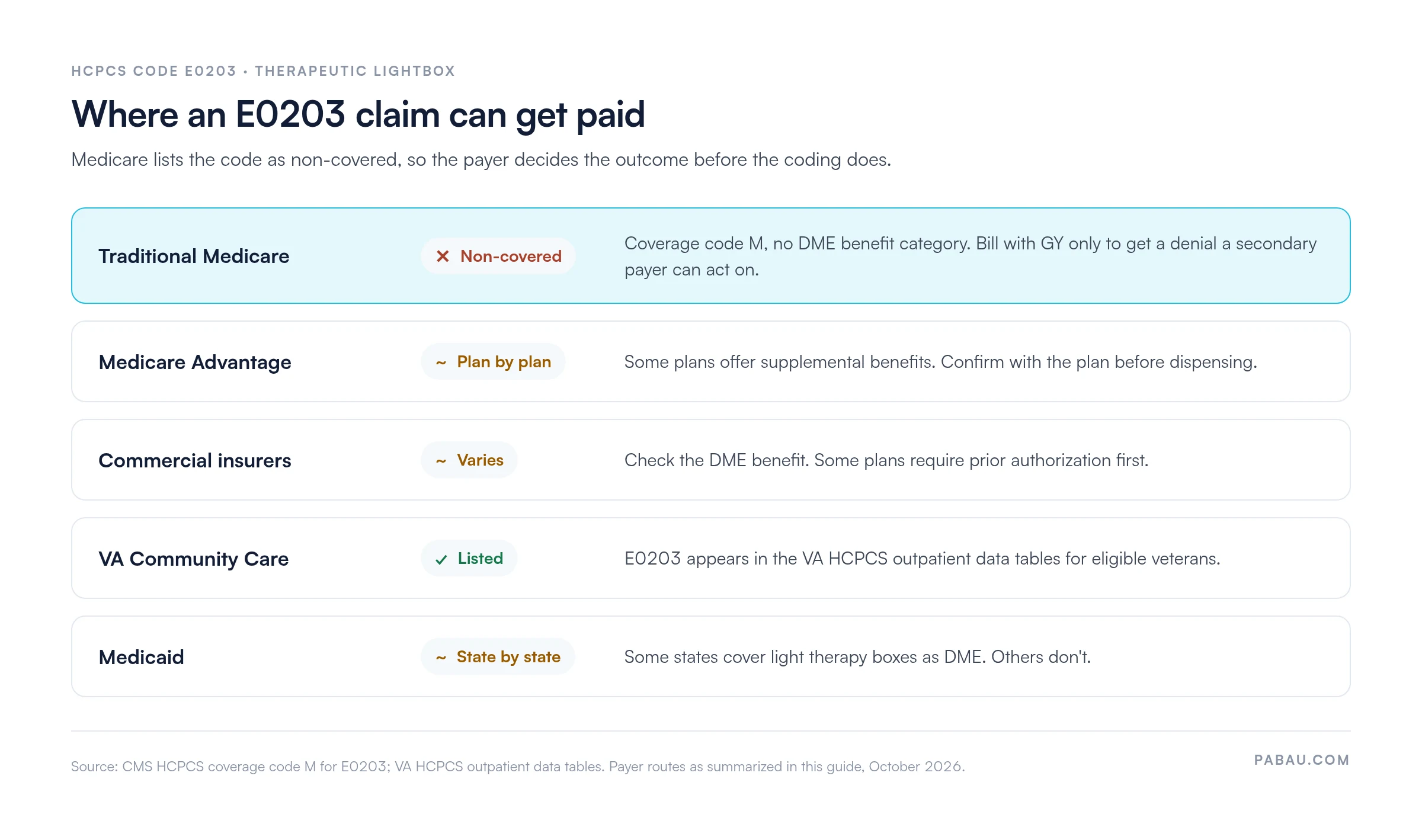This screenshot has height=840, width=1422.
Task: Click the subtitle about Medicare listing code non-covered
Action: [x=481, y=160]
